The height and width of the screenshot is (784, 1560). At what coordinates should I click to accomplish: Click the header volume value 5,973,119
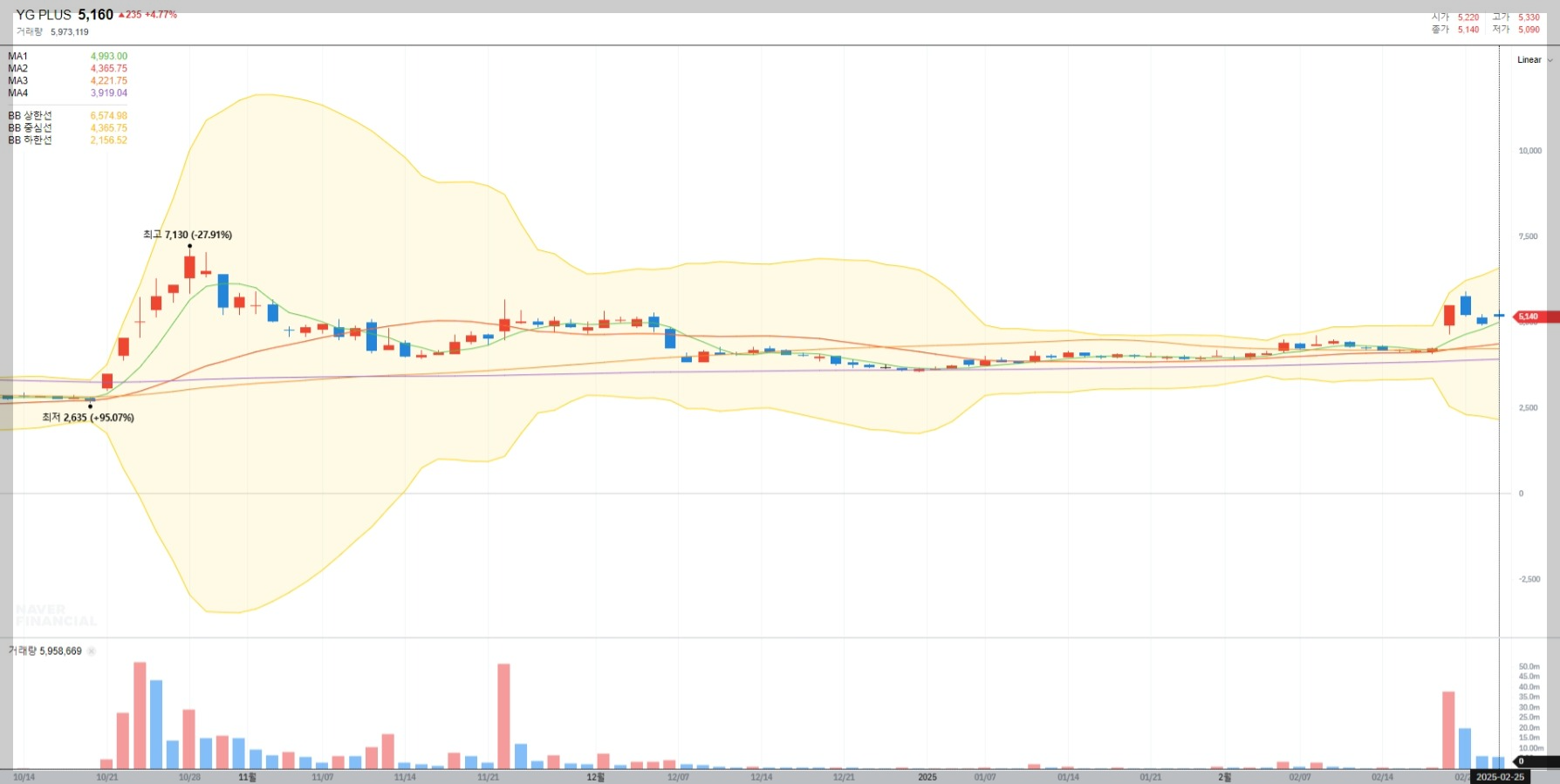[70, 32]
